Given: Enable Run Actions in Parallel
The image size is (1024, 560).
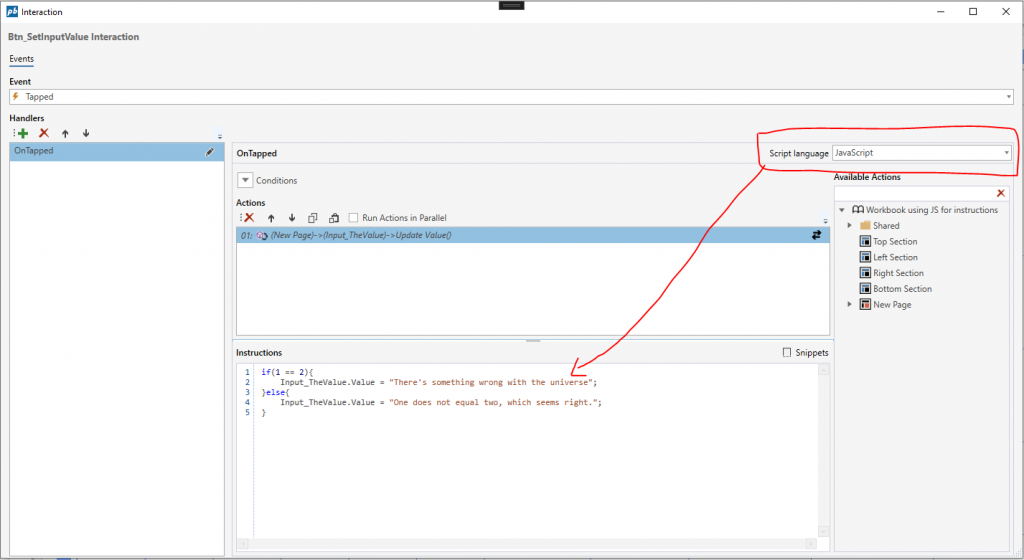Looking at the screenshot, I should pyautogui.click(x=354, y=218).
